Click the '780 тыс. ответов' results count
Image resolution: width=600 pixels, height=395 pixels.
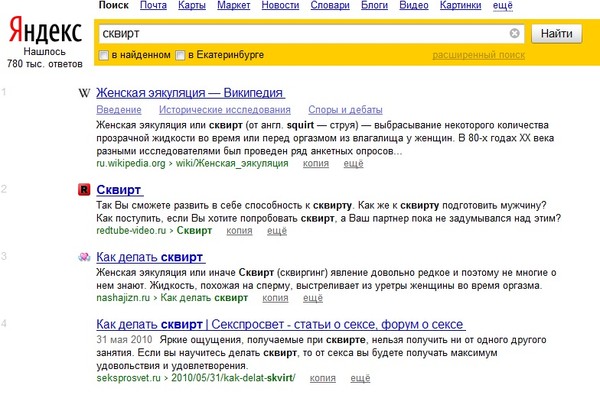pos(45,64)
